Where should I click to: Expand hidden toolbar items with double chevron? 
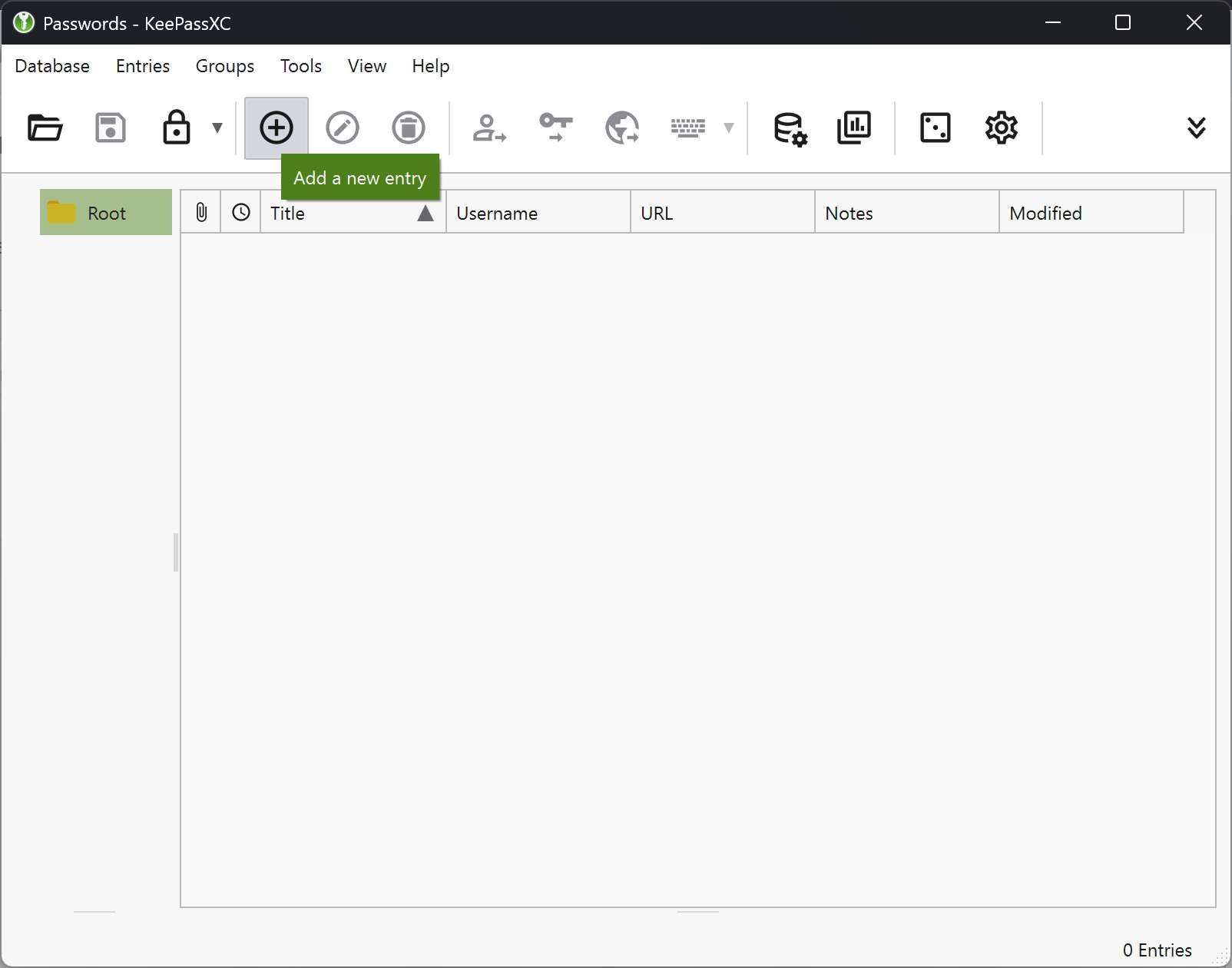(1196, 128)
